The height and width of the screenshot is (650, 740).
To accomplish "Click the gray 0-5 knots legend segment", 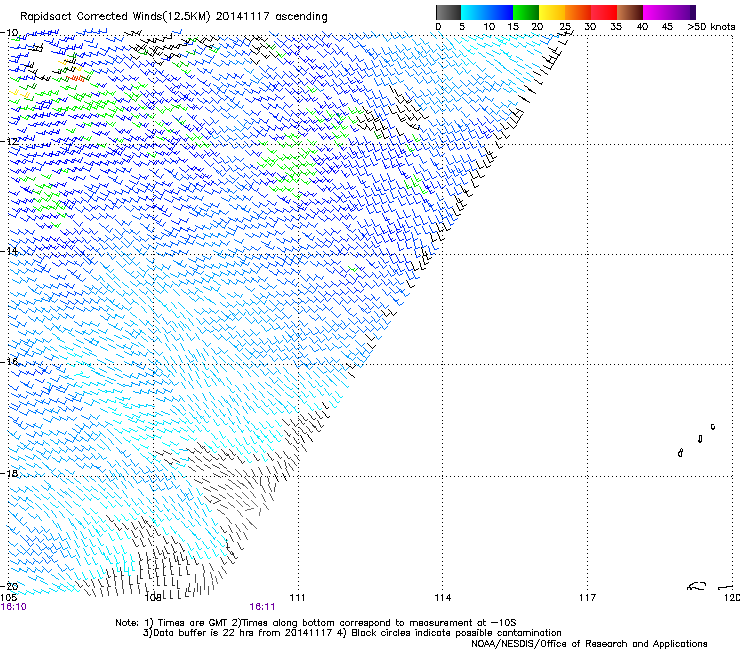I will (x=448, y=12).
